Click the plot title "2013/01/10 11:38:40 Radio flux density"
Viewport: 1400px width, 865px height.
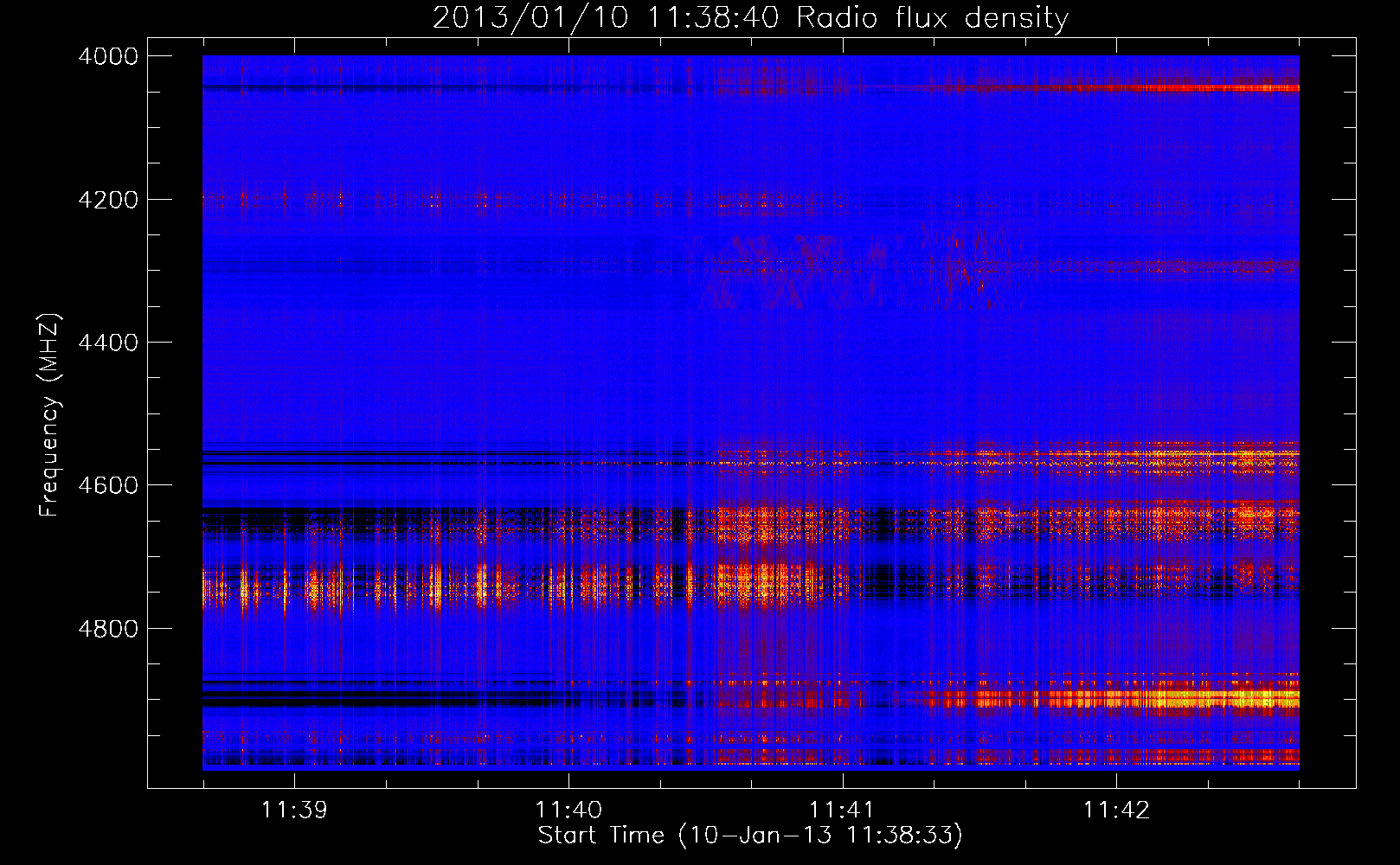(750, 17)
